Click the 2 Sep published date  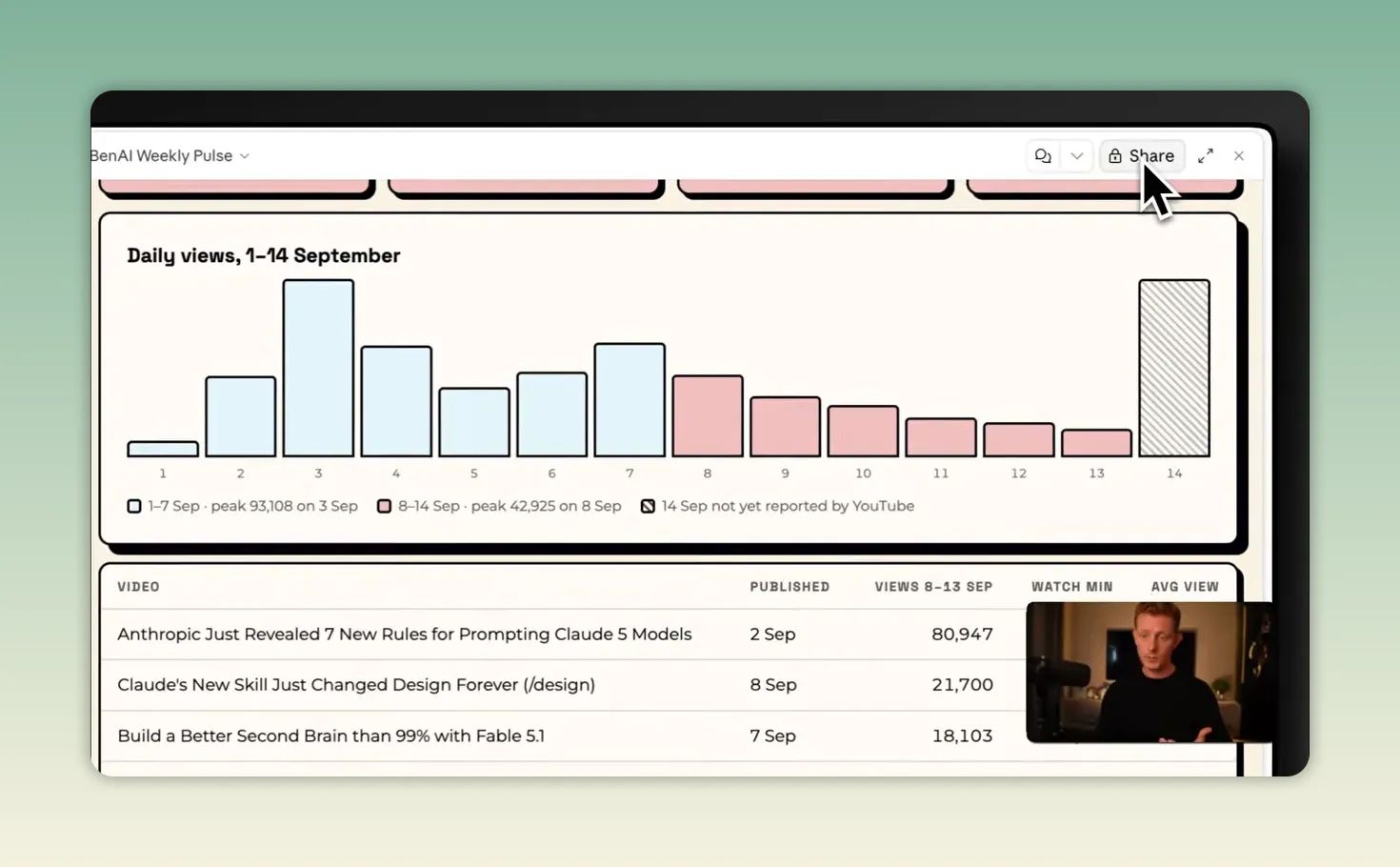(x=772, y=635)
